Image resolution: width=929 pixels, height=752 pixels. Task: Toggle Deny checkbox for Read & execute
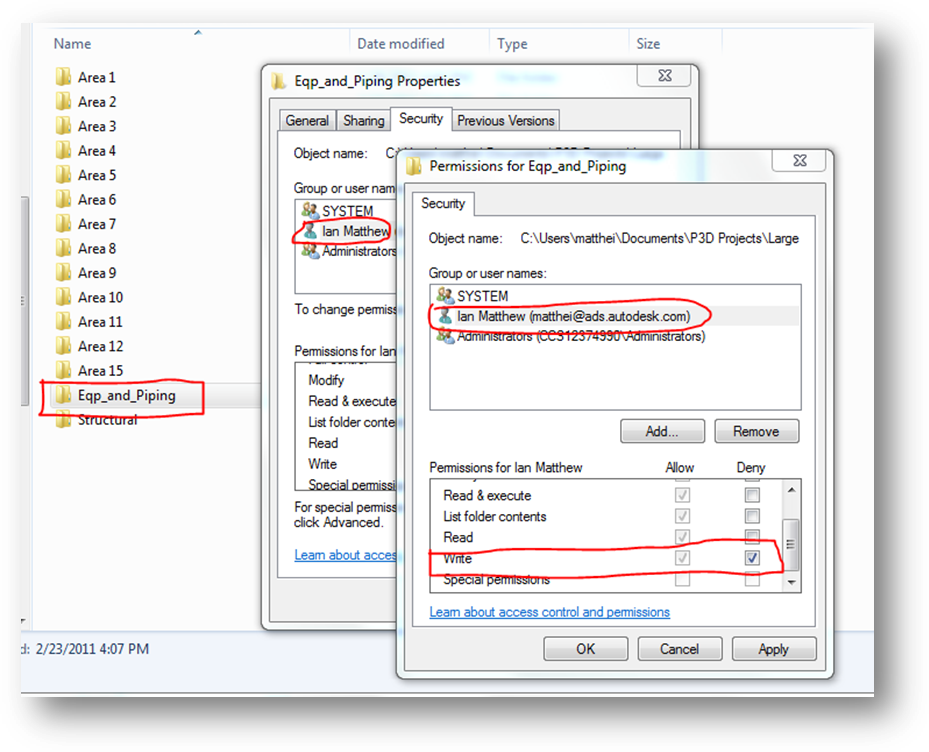(x=752, y=495)
